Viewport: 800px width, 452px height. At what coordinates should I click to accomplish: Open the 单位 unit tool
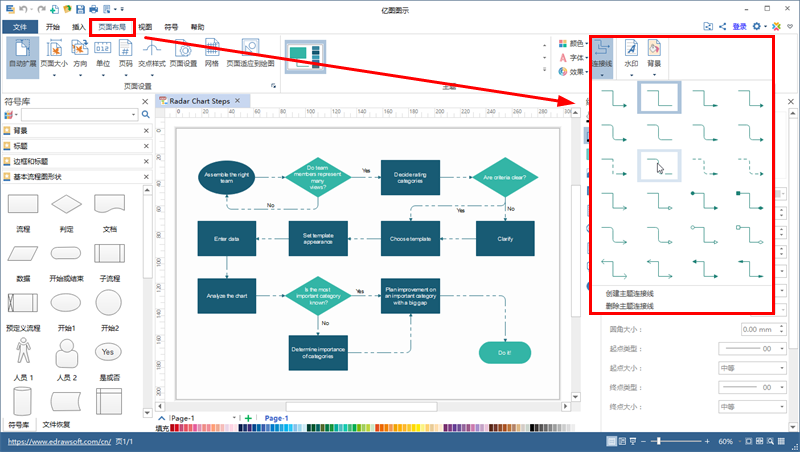click(103, 57)
